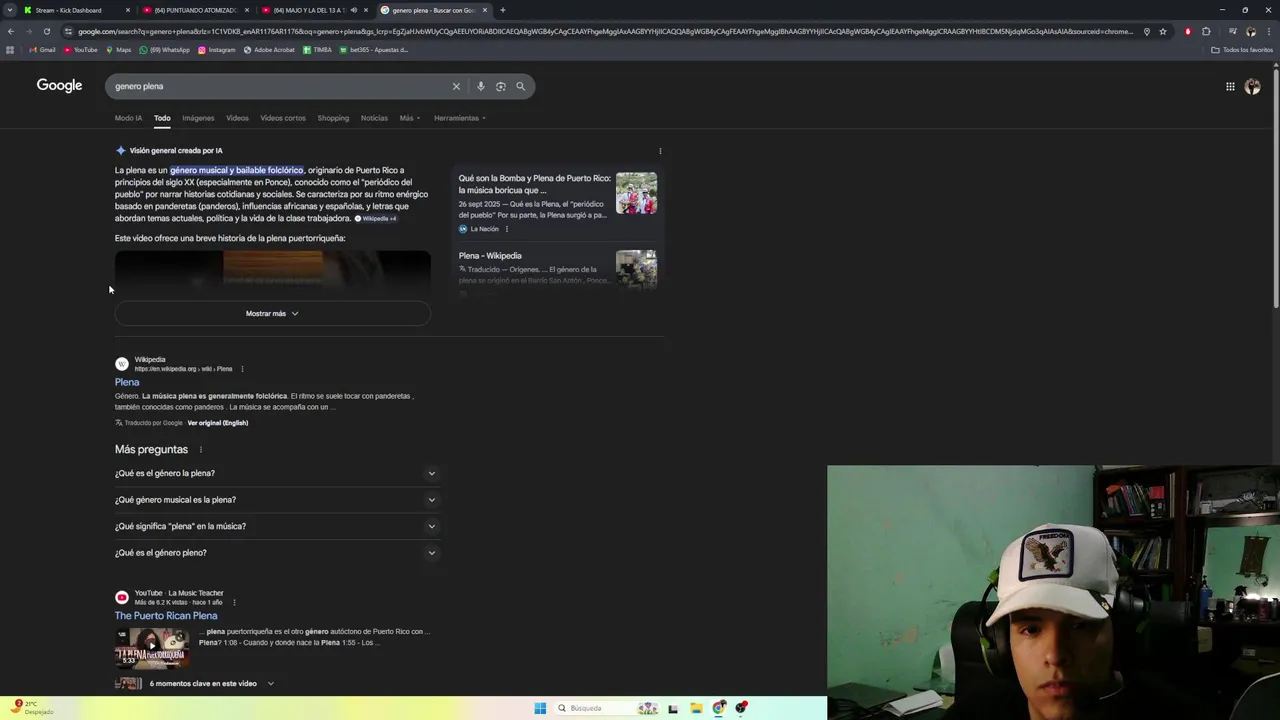Expand question ¿Qué significa plena en la música?
The height and width of the screenshot is (720, 1280).
276,526
